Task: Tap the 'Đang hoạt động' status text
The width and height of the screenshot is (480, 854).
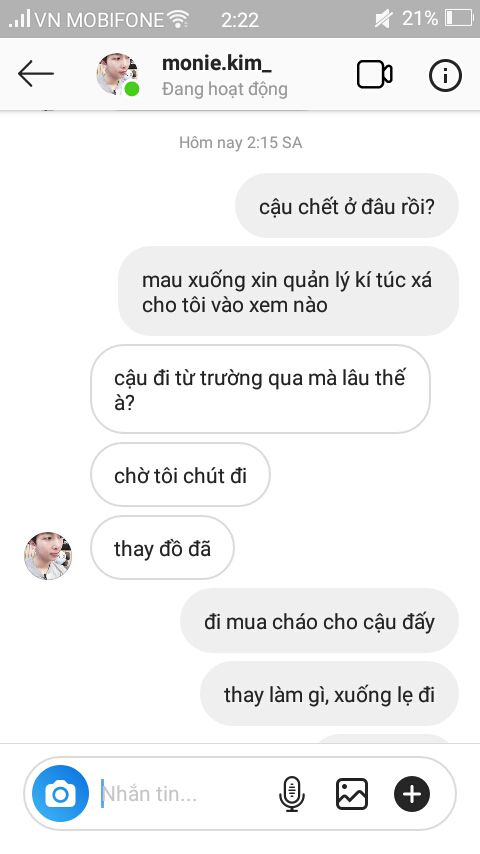Action: click(x=224, y=89)
